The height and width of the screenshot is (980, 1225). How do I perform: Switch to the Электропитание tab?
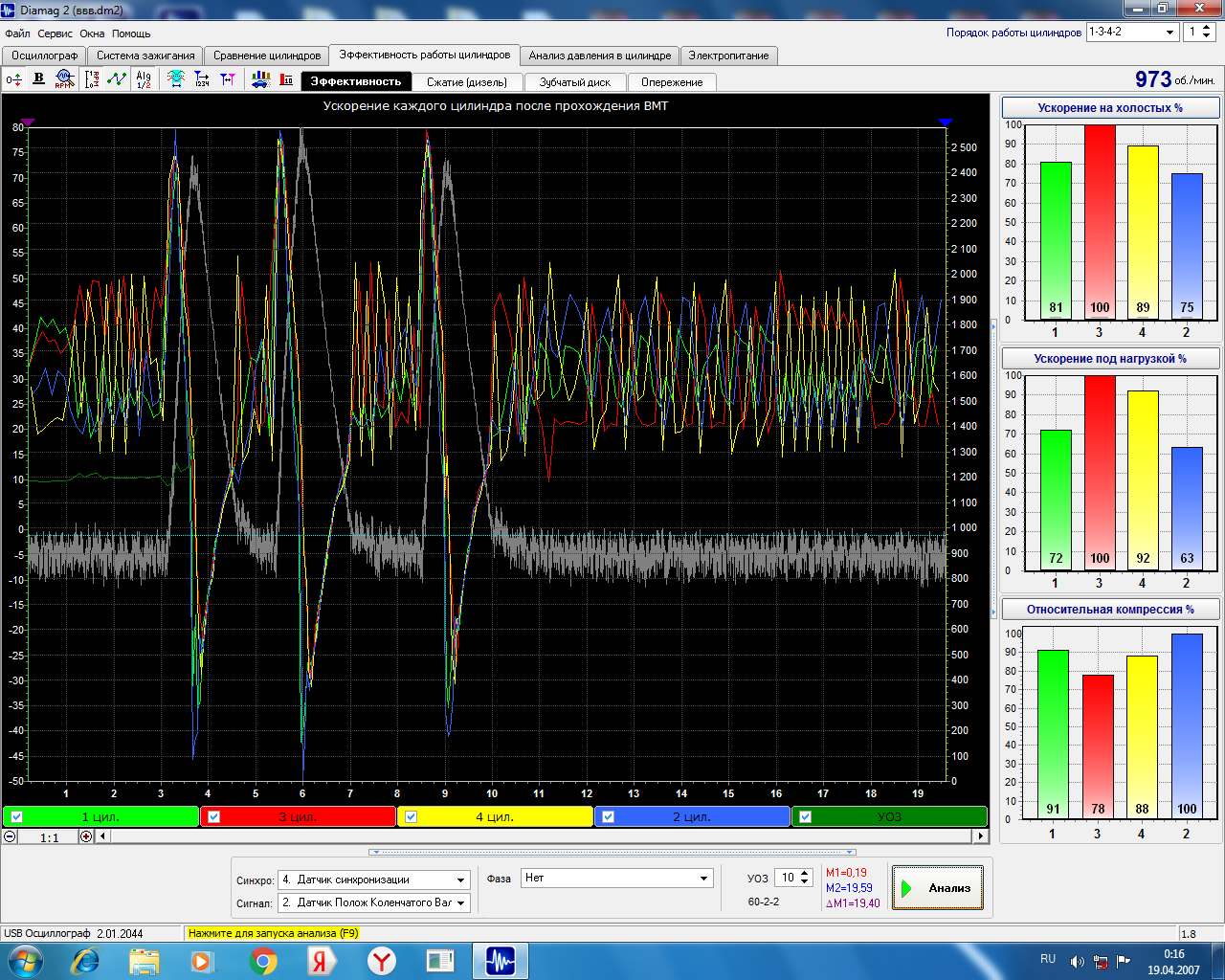[728, 56]
